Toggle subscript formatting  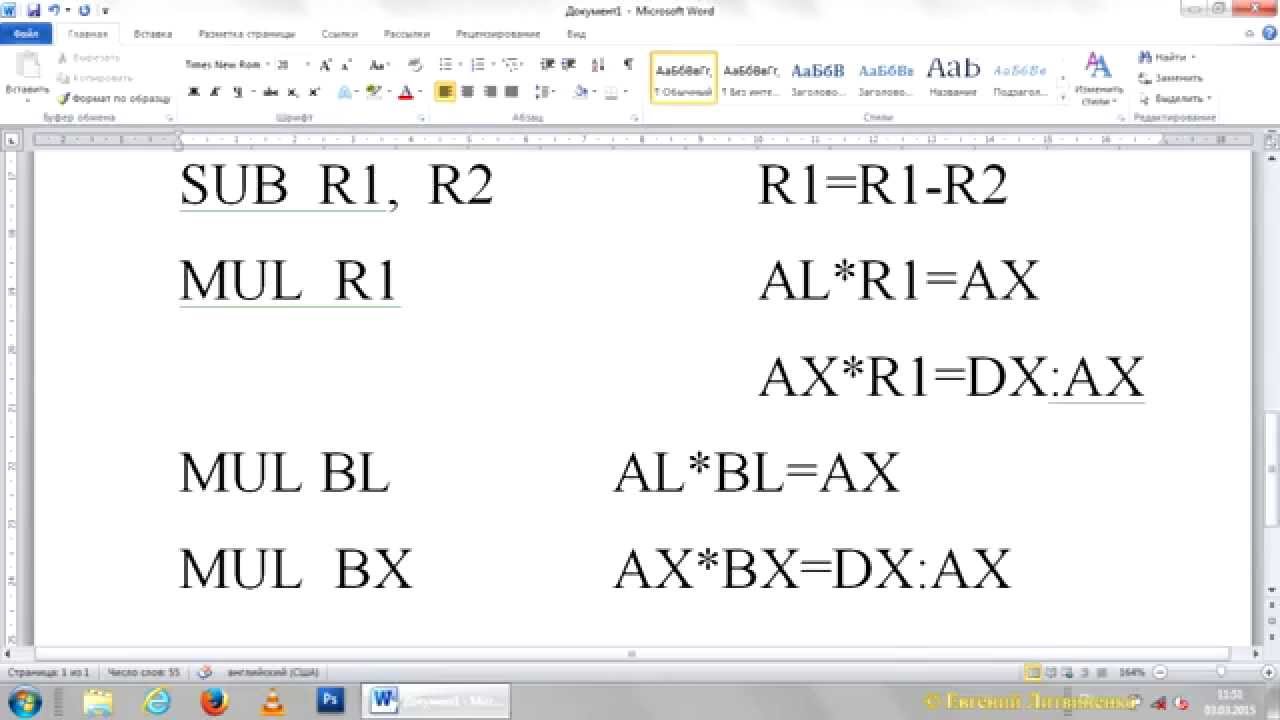point(292,92)
